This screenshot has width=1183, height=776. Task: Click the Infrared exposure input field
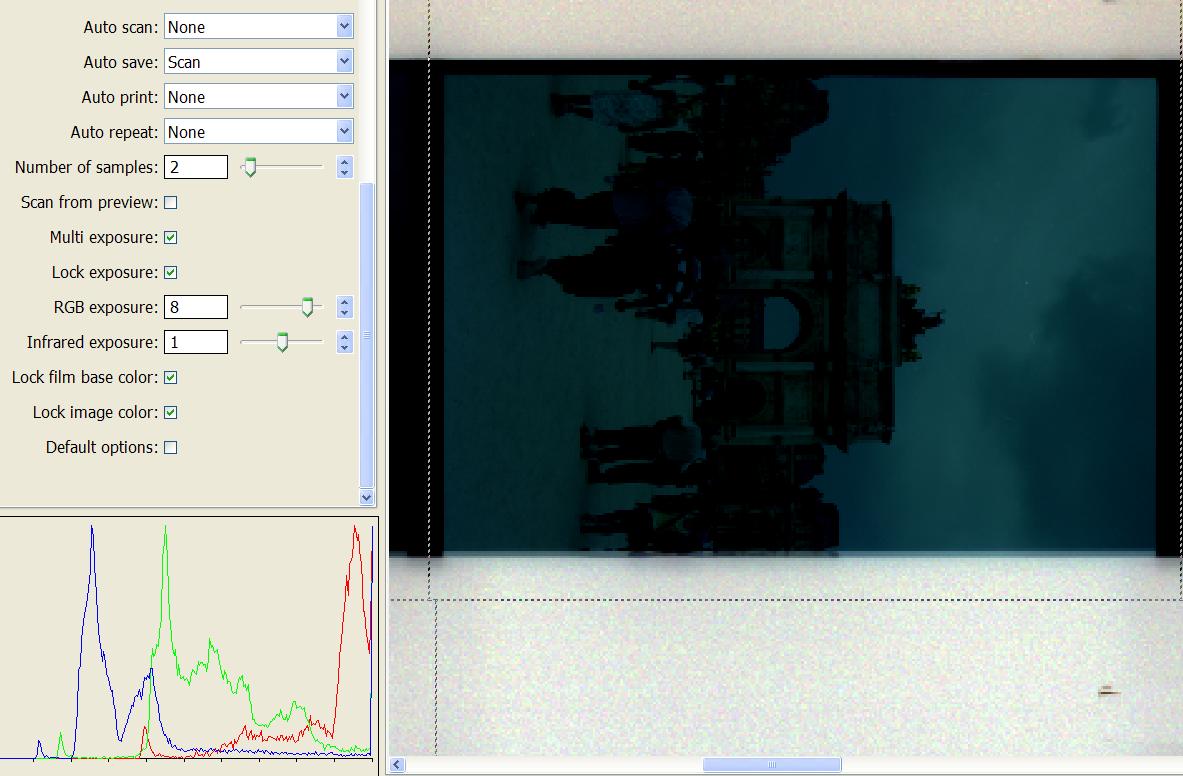point(196,342)
